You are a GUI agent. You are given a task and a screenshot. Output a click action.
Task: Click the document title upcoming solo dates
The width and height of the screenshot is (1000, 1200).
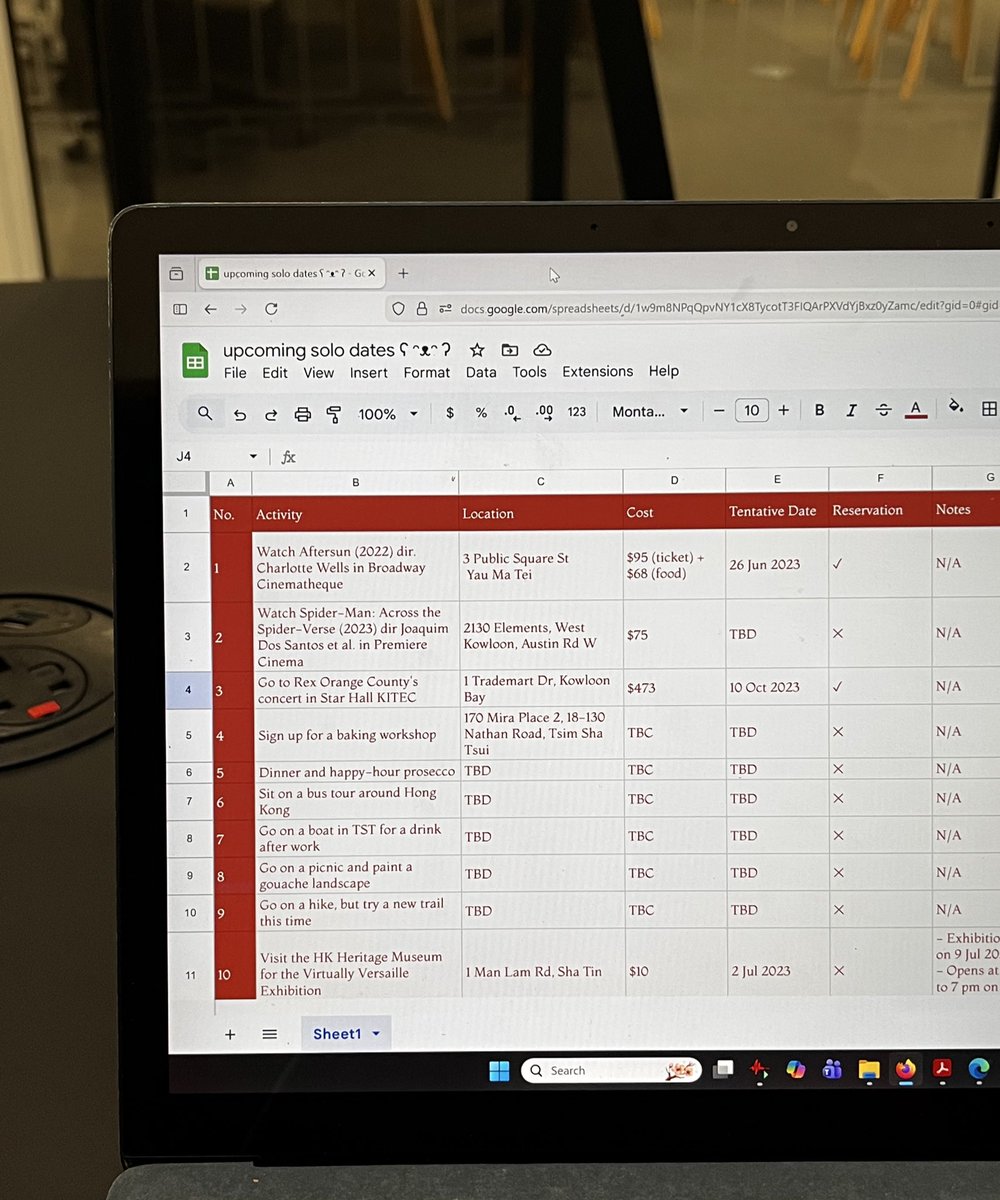337,350
